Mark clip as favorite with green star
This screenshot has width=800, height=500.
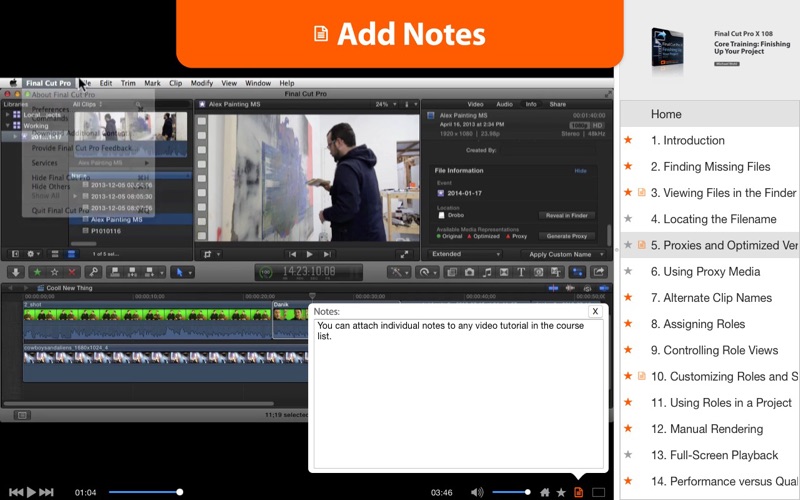(x=37, y=272)
